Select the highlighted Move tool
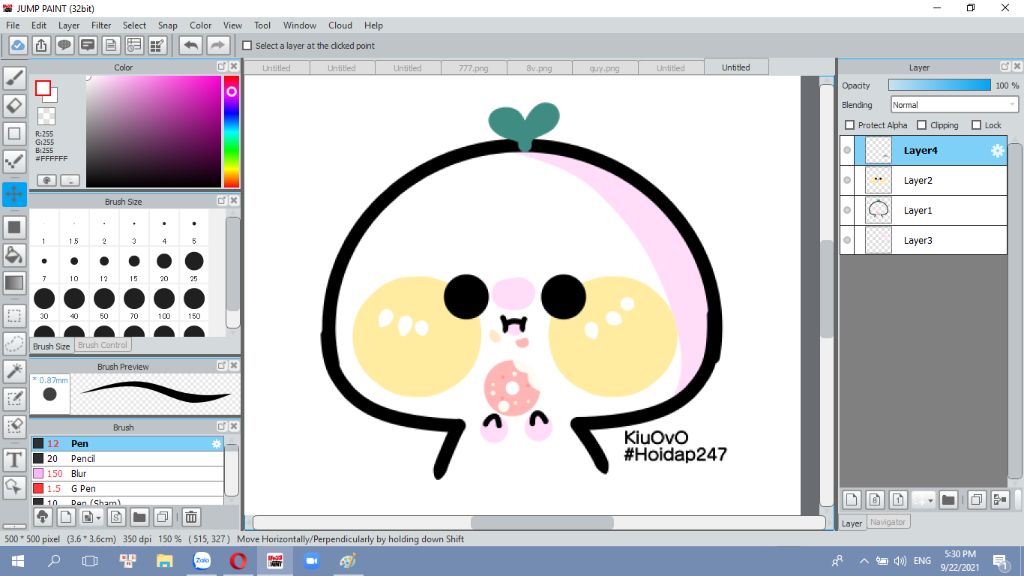This screenshot has width=1024, height=576. (x=14, y=194)
